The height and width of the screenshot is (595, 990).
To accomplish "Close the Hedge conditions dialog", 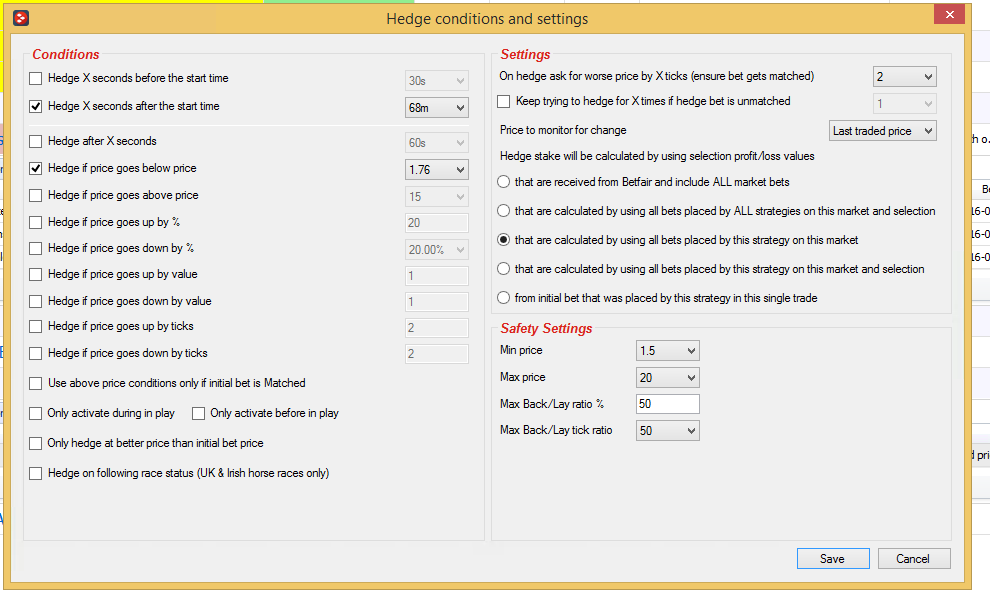I will point(949,15).
